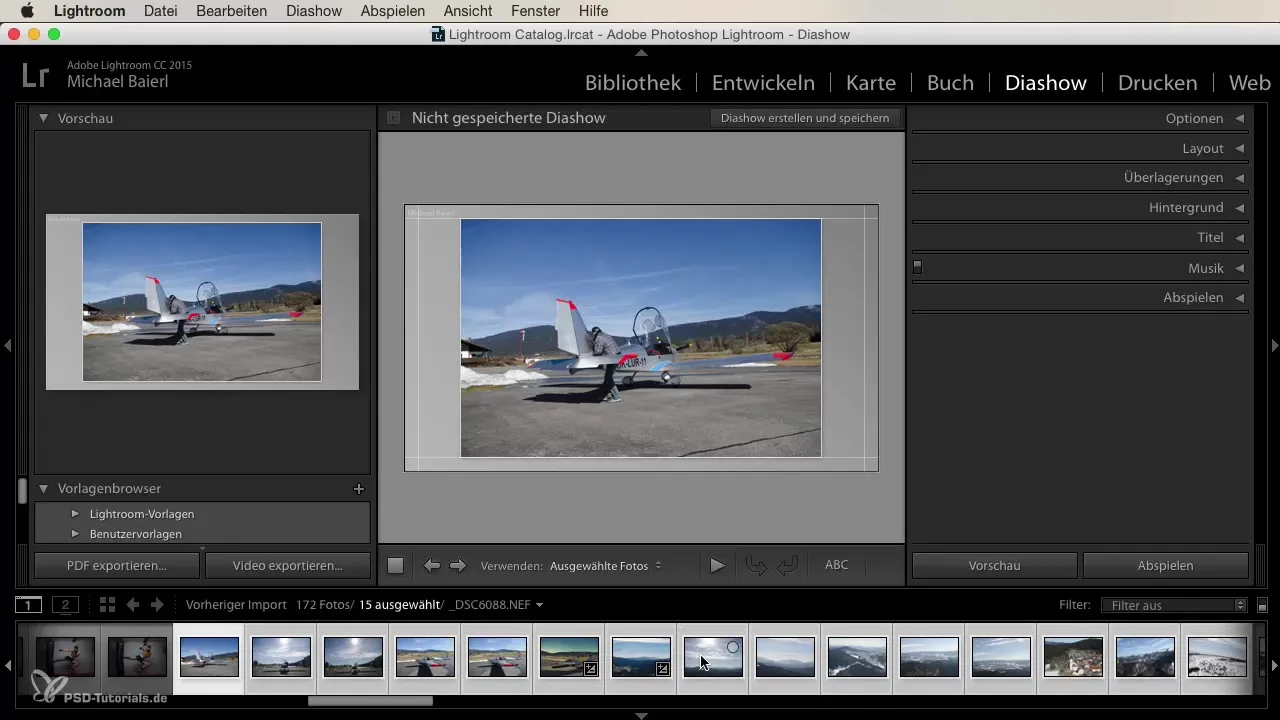Open Verwenden Ausgewählte Fotos dropdown
The width and height of the screenshot is (1280, 720).
point(605,566)
